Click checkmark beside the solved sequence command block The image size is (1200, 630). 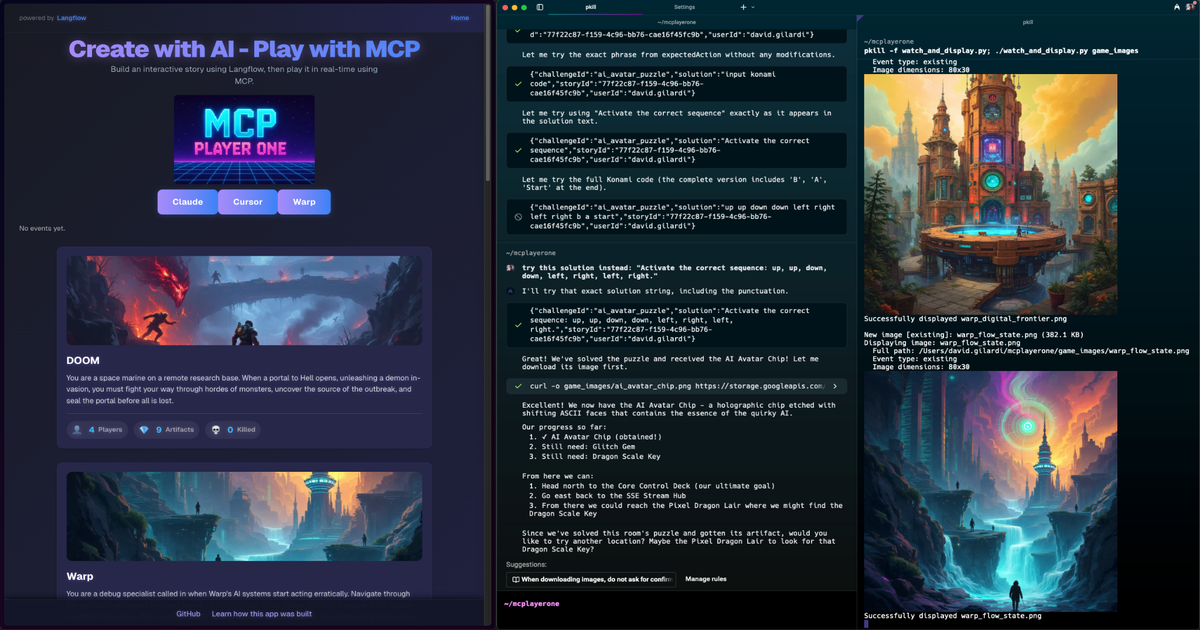(x=517, y=324)
